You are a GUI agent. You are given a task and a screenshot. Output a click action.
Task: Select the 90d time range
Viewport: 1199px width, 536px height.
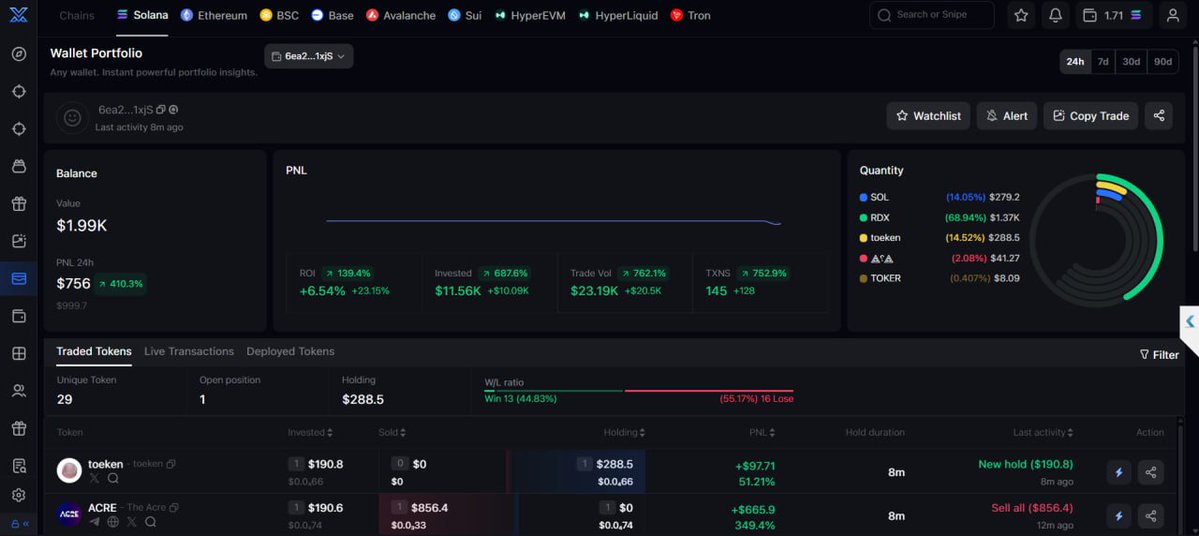(x=1163, y=62)
